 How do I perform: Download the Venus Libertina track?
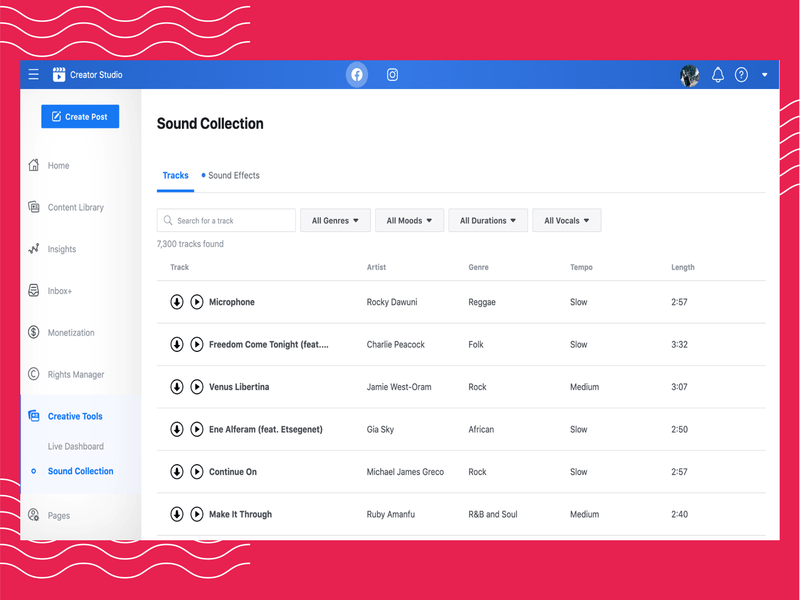coord(177,387)
